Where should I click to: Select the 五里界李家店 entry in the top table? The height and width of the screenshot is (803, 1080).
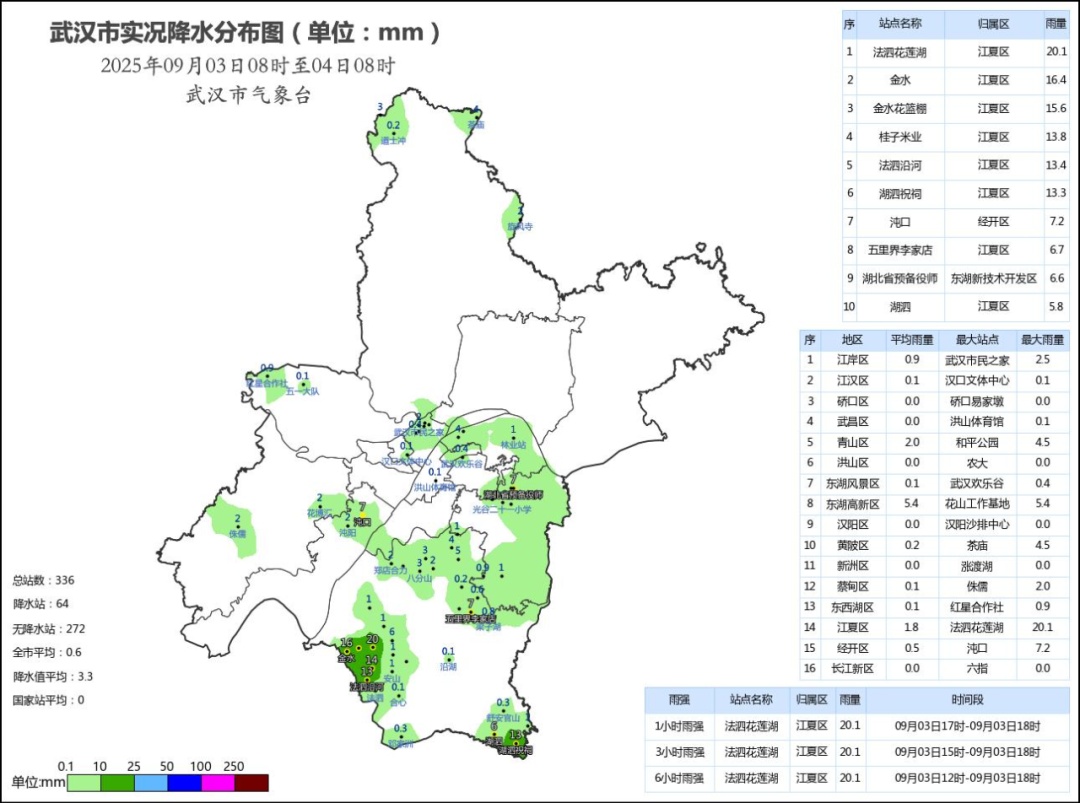tap(900, 249)
